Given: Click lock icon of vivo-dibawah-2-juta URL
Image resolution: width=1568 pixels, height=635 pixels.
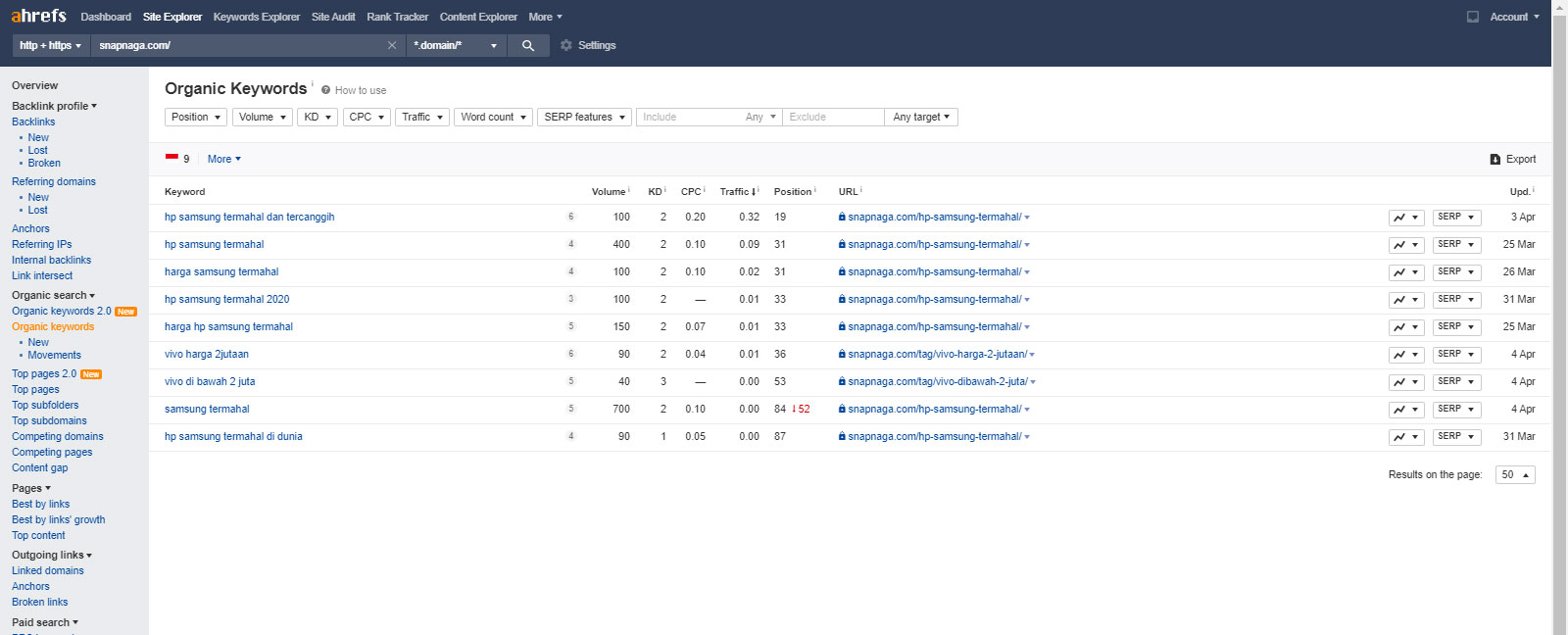Looking at the screenshot, I should coord(842,381).
